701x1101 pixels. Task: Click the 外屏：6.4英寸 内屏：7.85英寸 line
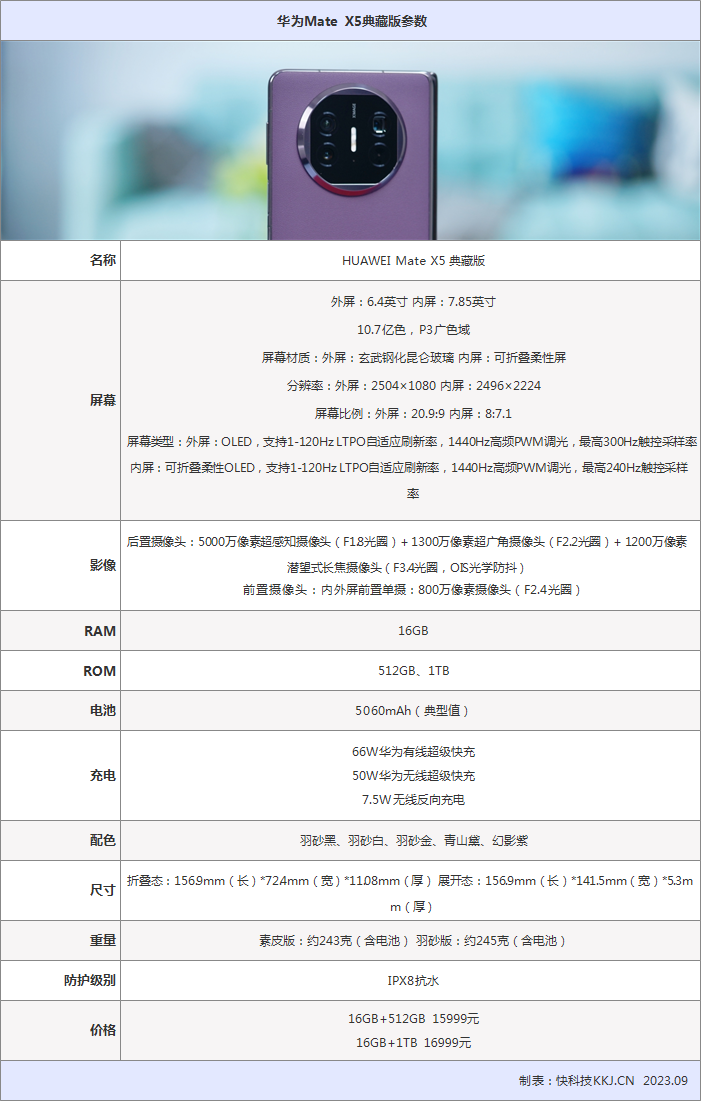[413, 302]
